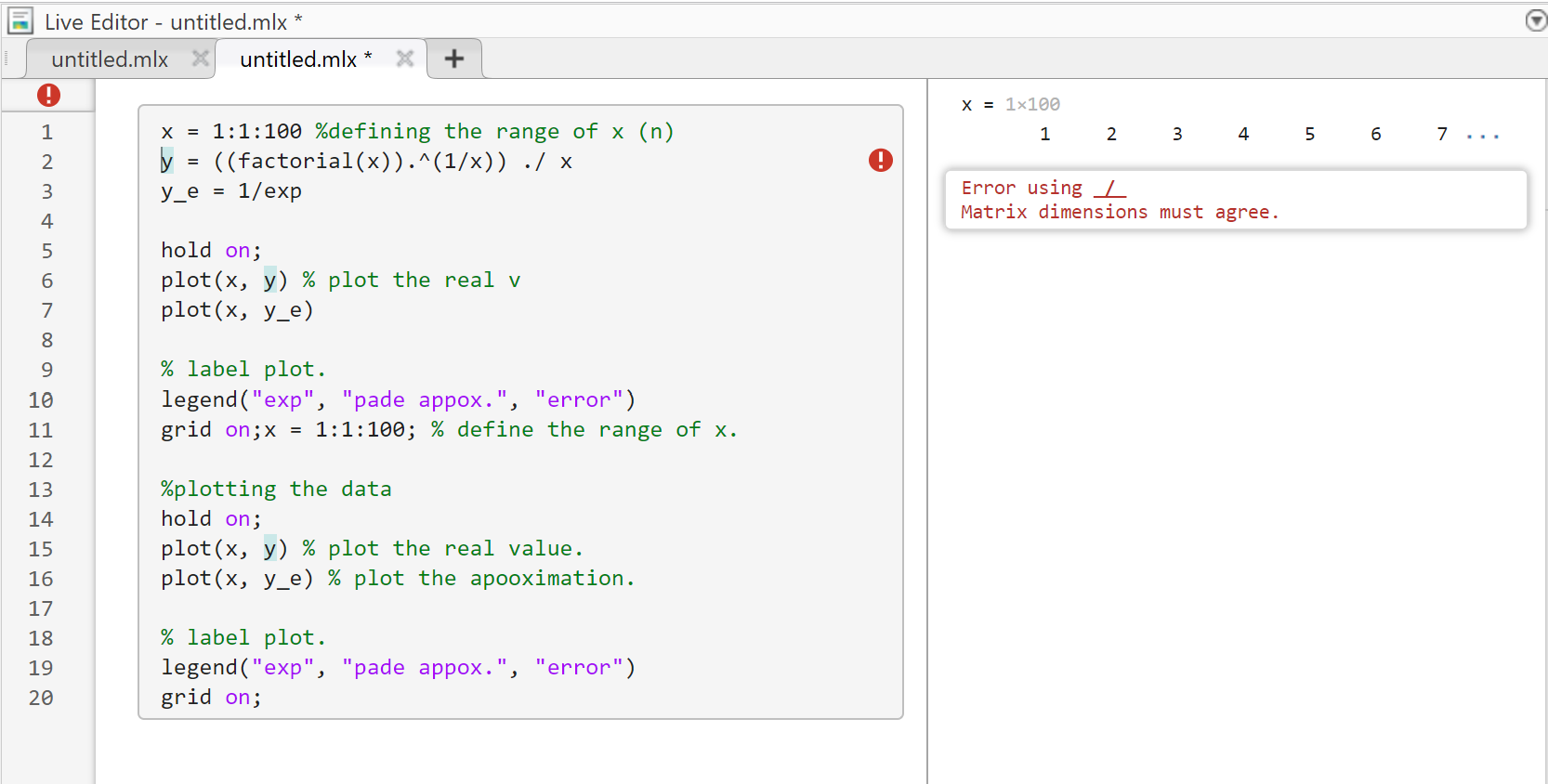Click 'plot the real value.' comment on line 15

click(442, 549)
